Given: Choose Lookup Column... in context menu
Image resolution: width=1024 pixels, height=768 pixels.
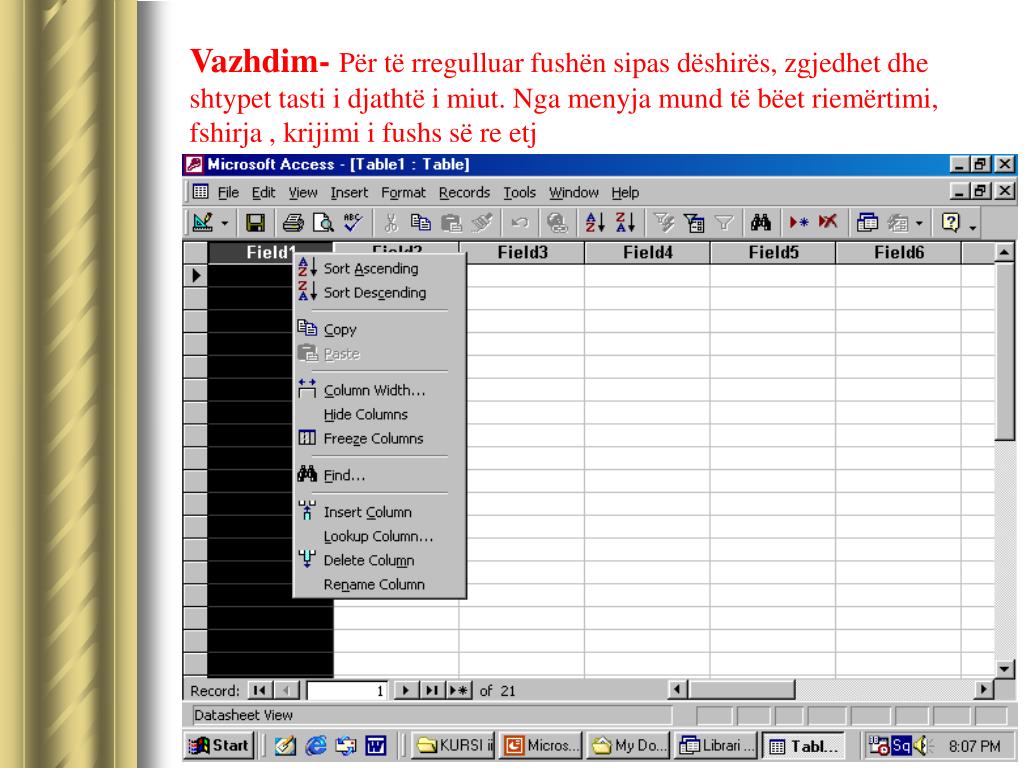Looking at the screenshot, I should [379, 536].
